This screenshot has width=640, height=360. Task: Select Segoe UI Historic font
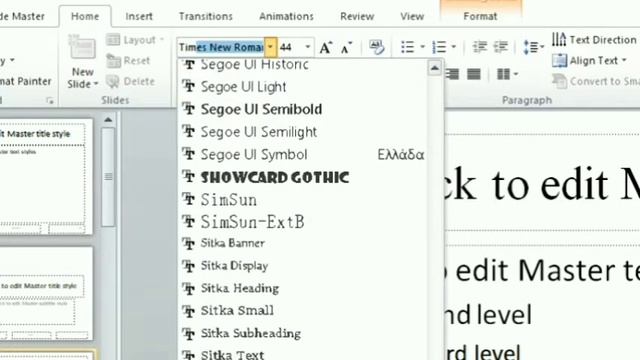pos(302,64)
